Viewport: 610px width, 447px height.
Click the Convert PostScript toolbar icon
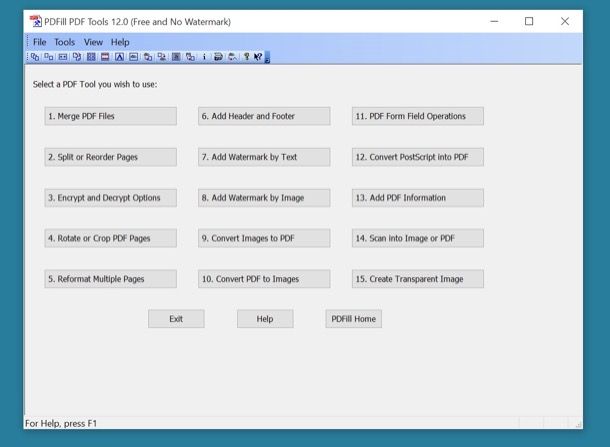[x=190, y=57]
